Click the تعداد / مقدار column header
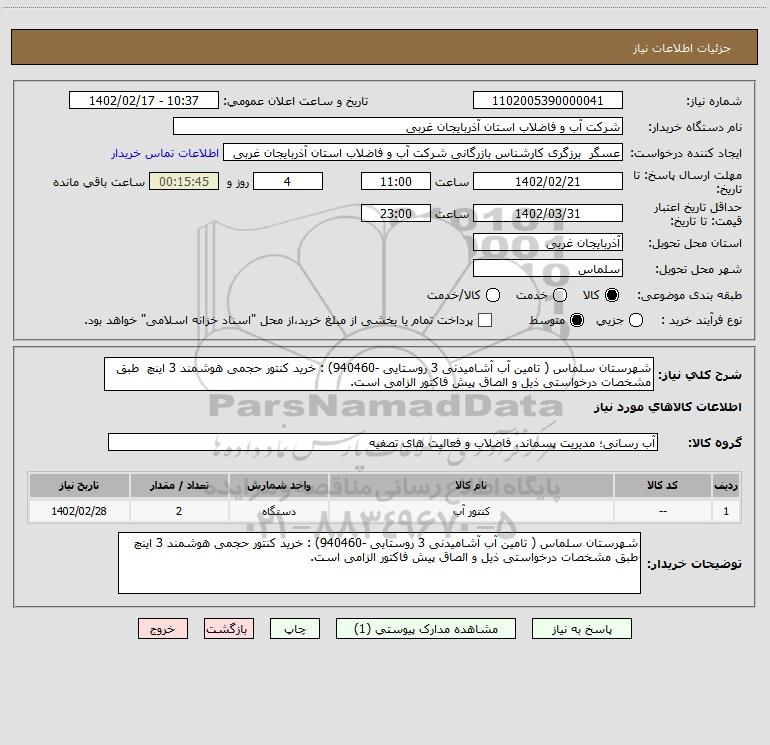 coord(179,486)
